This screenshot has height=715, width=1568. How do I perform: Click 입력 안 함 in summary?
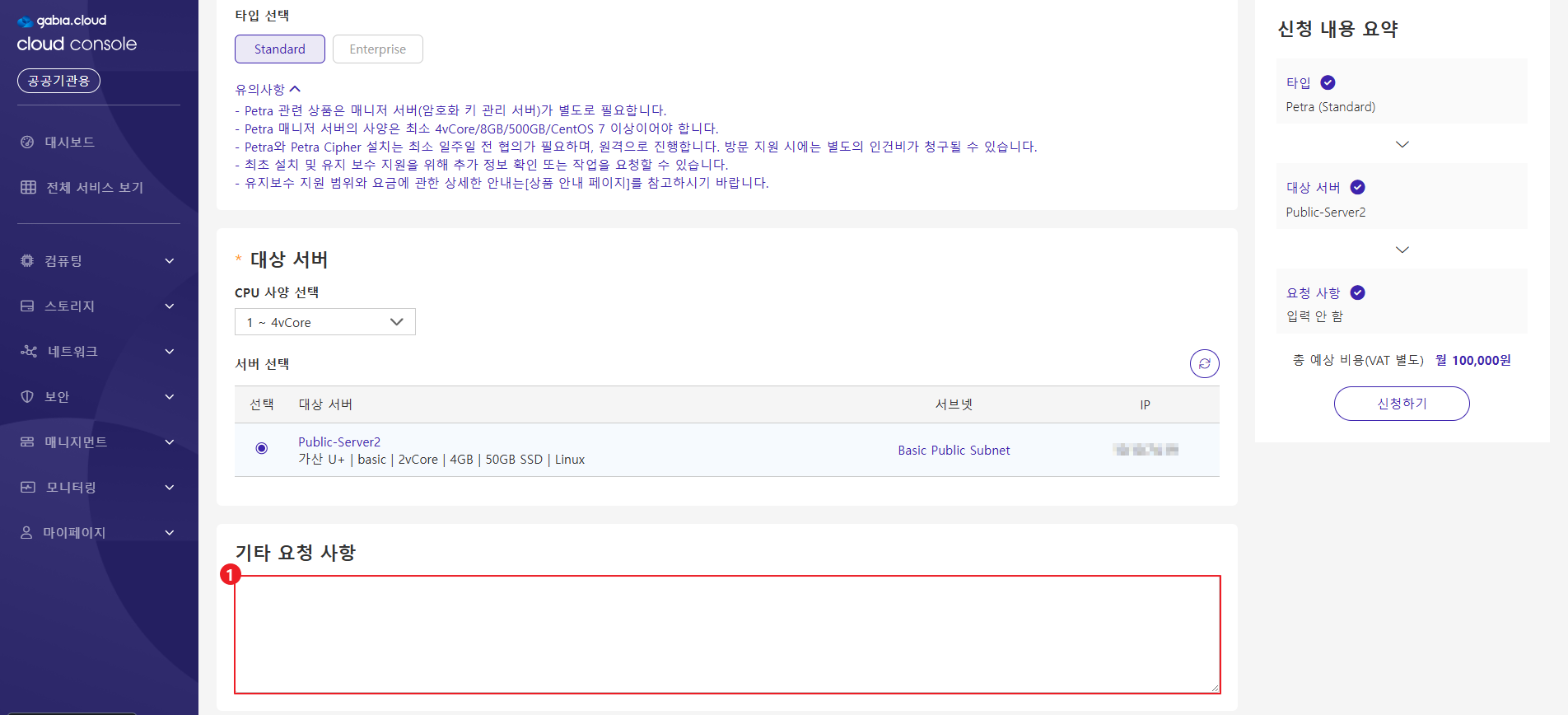[1314, 316]
